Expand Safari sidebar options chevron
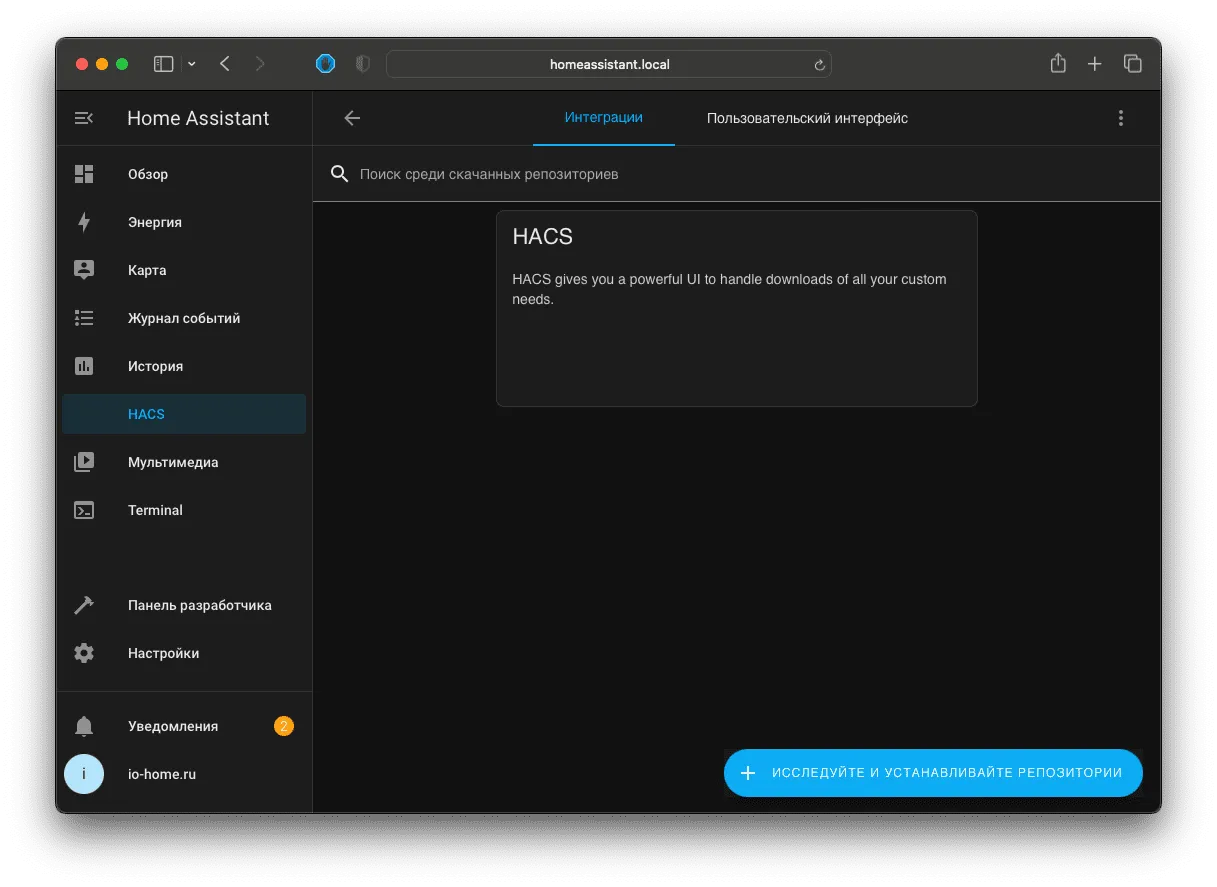 tap(192, 64)
